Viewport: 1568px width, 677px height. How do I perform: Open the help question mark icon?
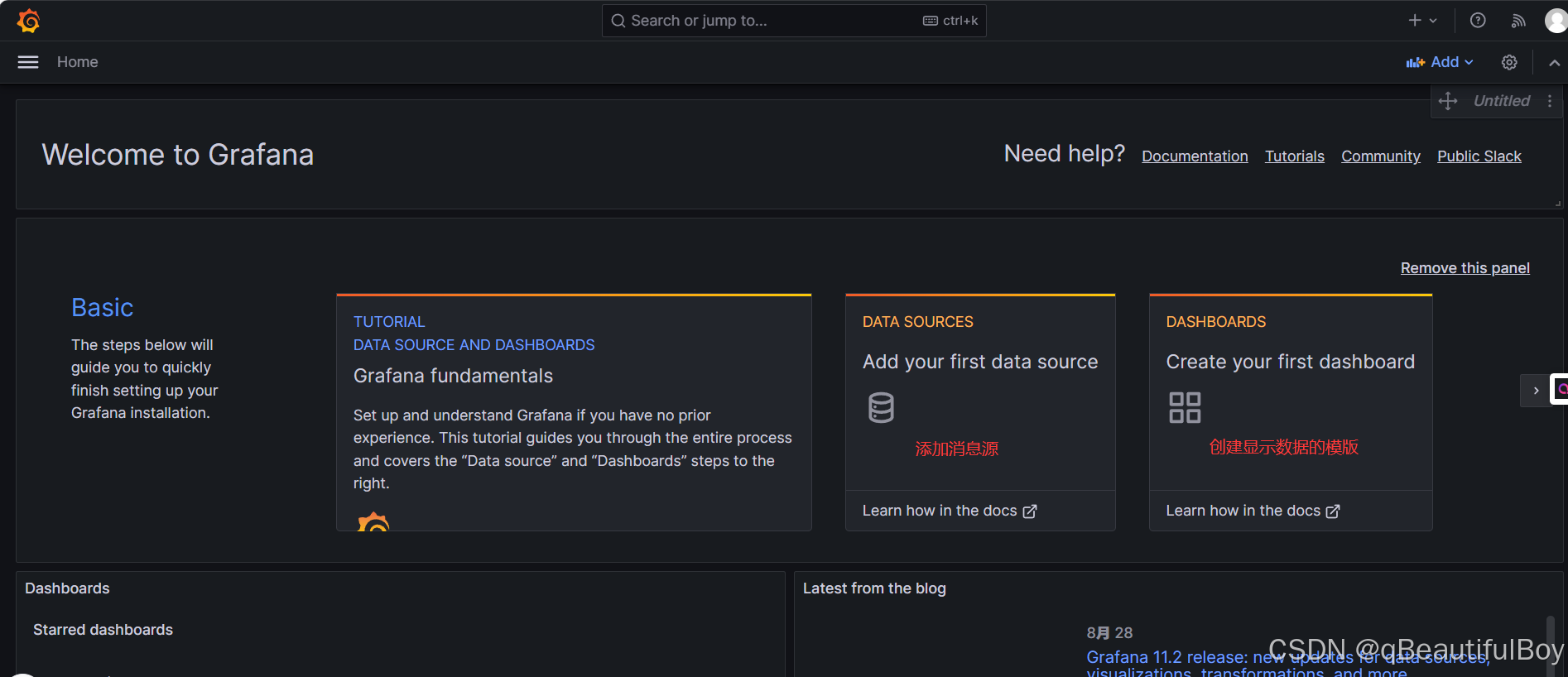(1478, 21)
